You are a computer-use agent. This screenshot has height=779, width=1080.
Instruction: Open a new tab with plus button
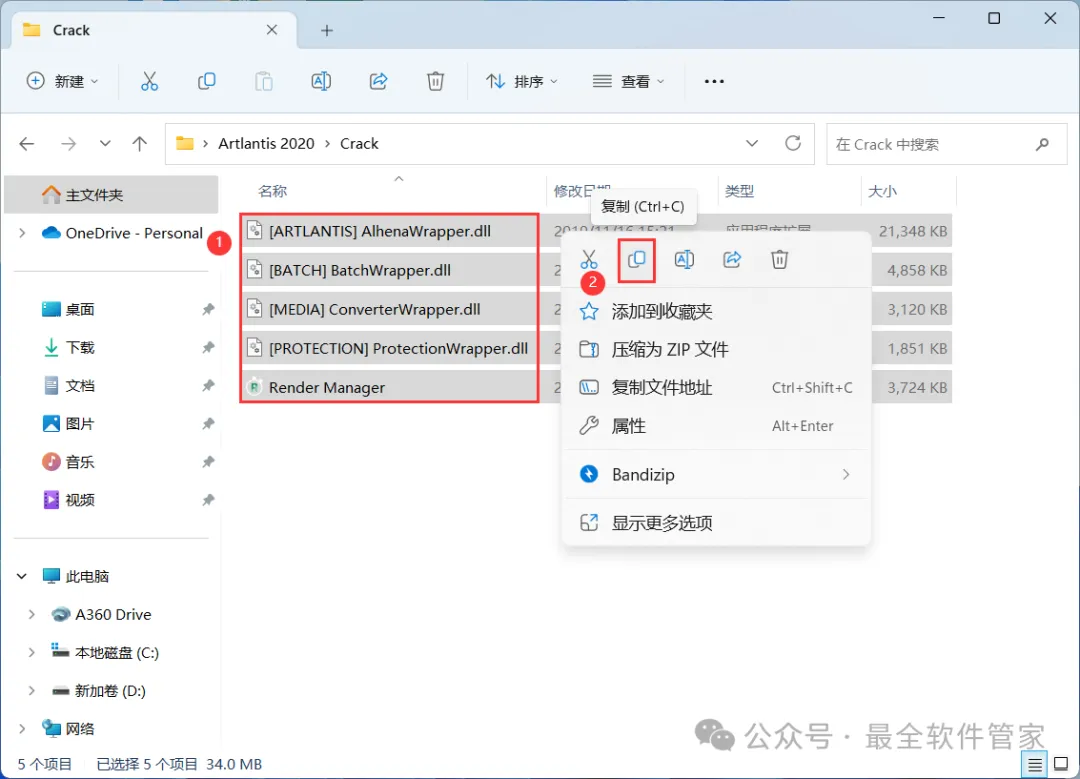327,30
